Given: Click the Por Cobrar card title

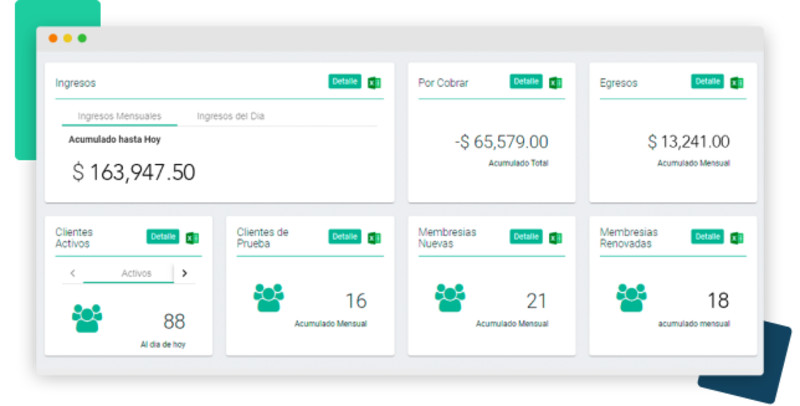Looking at the screenshot, I should tap(443, 83).
